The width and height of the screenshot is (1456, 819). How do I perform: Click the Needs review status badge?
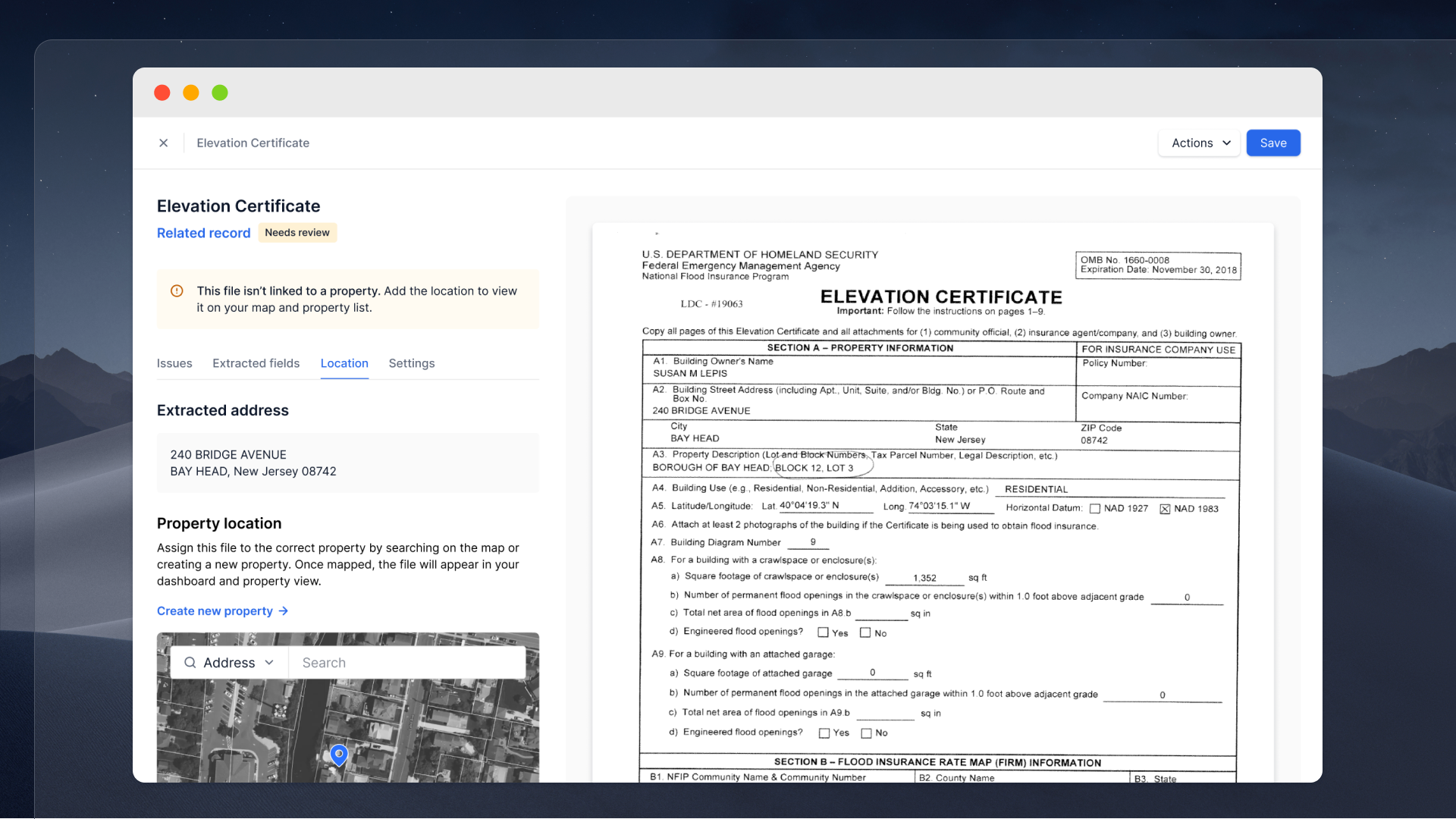click(297, 233)
